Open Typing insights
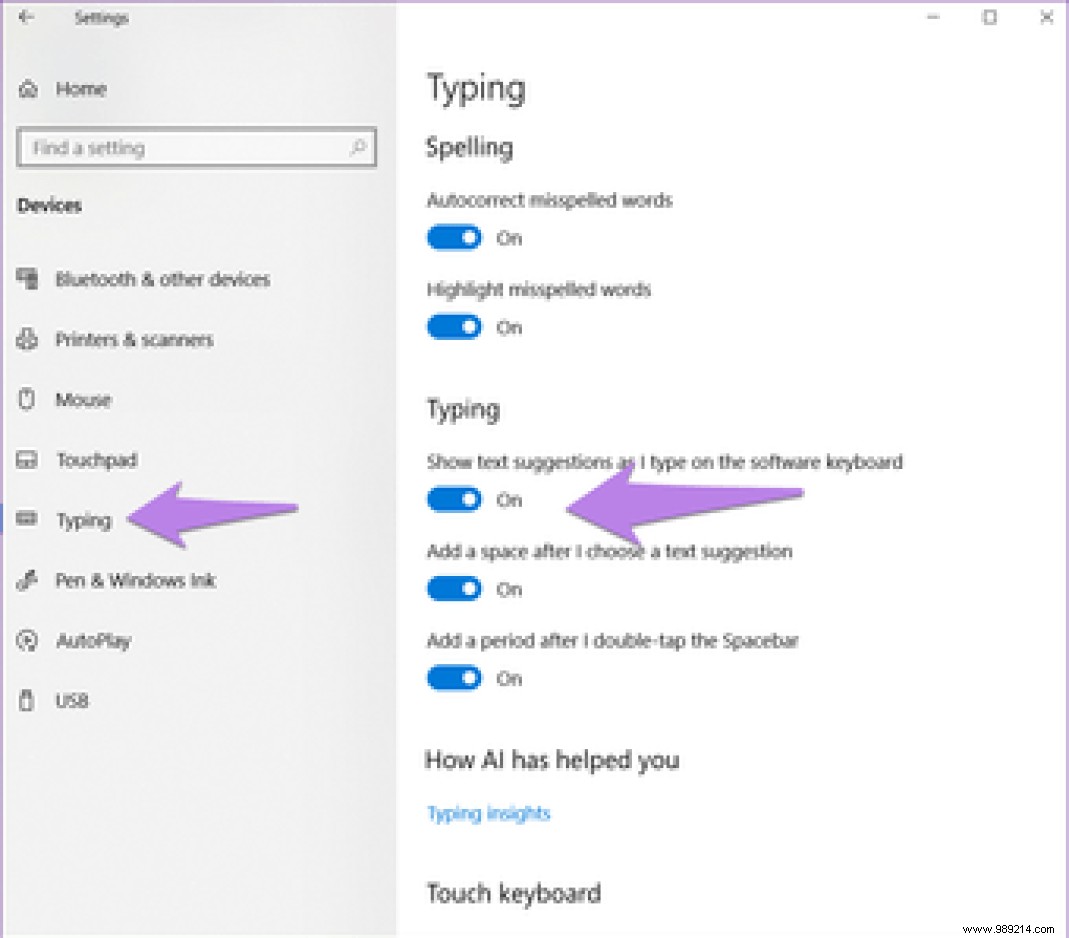The image size is (1069, 938). tap(488, 812)
